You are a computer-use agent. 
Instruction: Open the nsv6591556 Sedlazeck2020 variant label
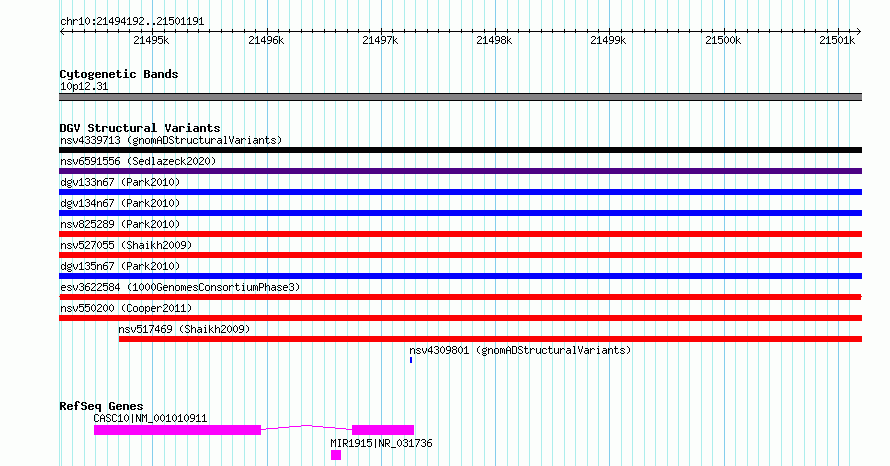tap(138, 161)
